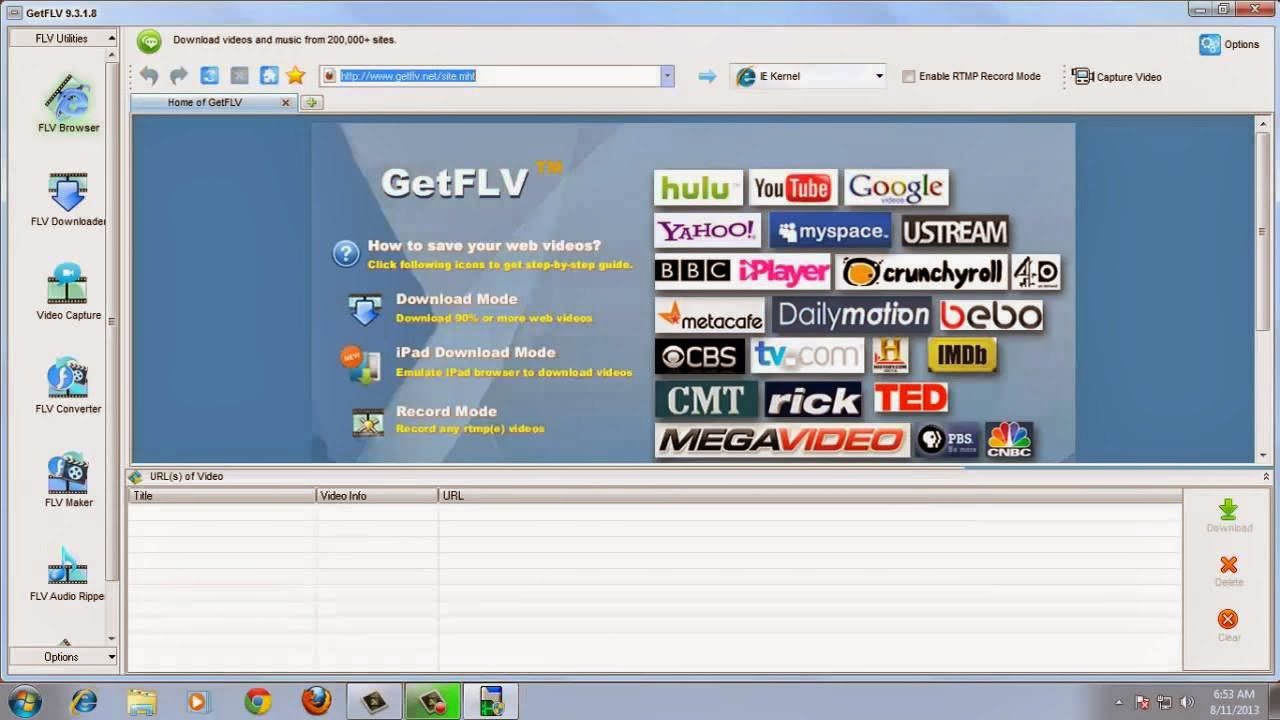Open iPad Download Mode guide link
Image resolution: width=1280 pixels, height=720 pixels.
475,352
